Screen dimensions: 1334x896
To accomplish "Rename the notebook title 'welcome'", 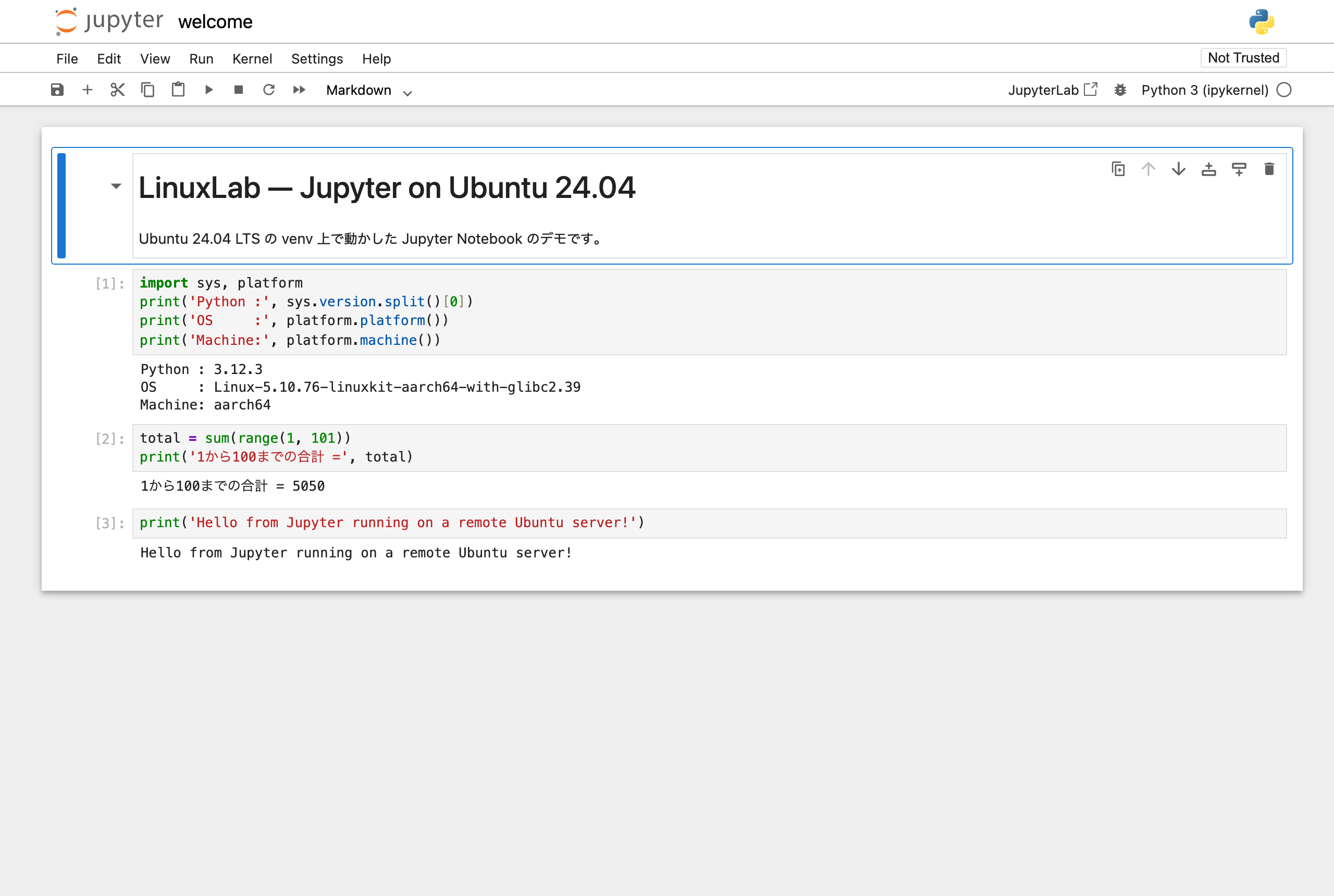I will pyautogui.click(x=216, y=22).
